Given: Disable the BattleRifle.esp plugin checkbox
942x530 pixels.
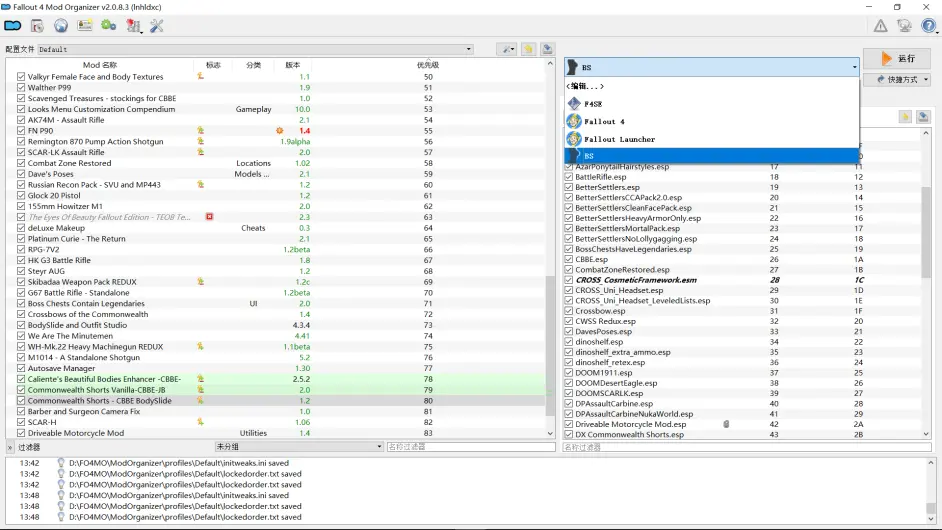Looking at the screenshot, I should (x=568, y=177).
